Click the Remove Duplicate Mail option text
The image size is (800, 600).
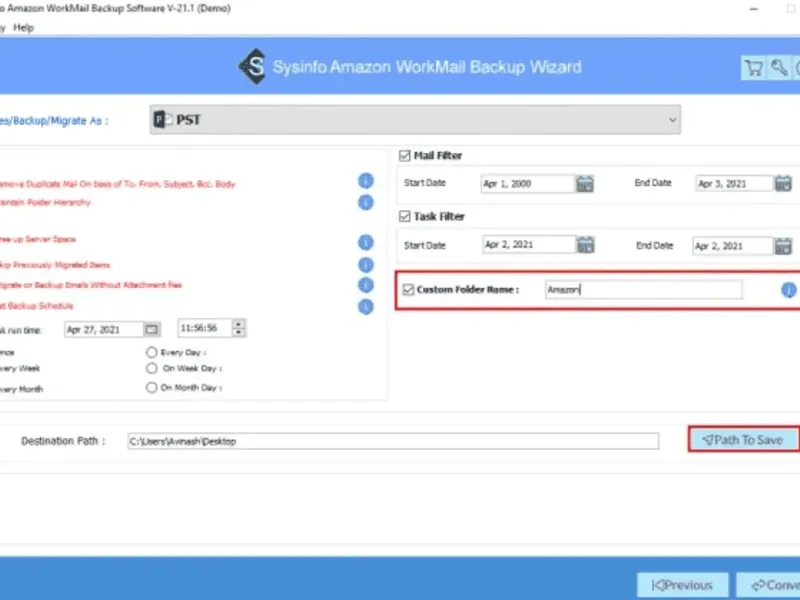coord(117,184)
